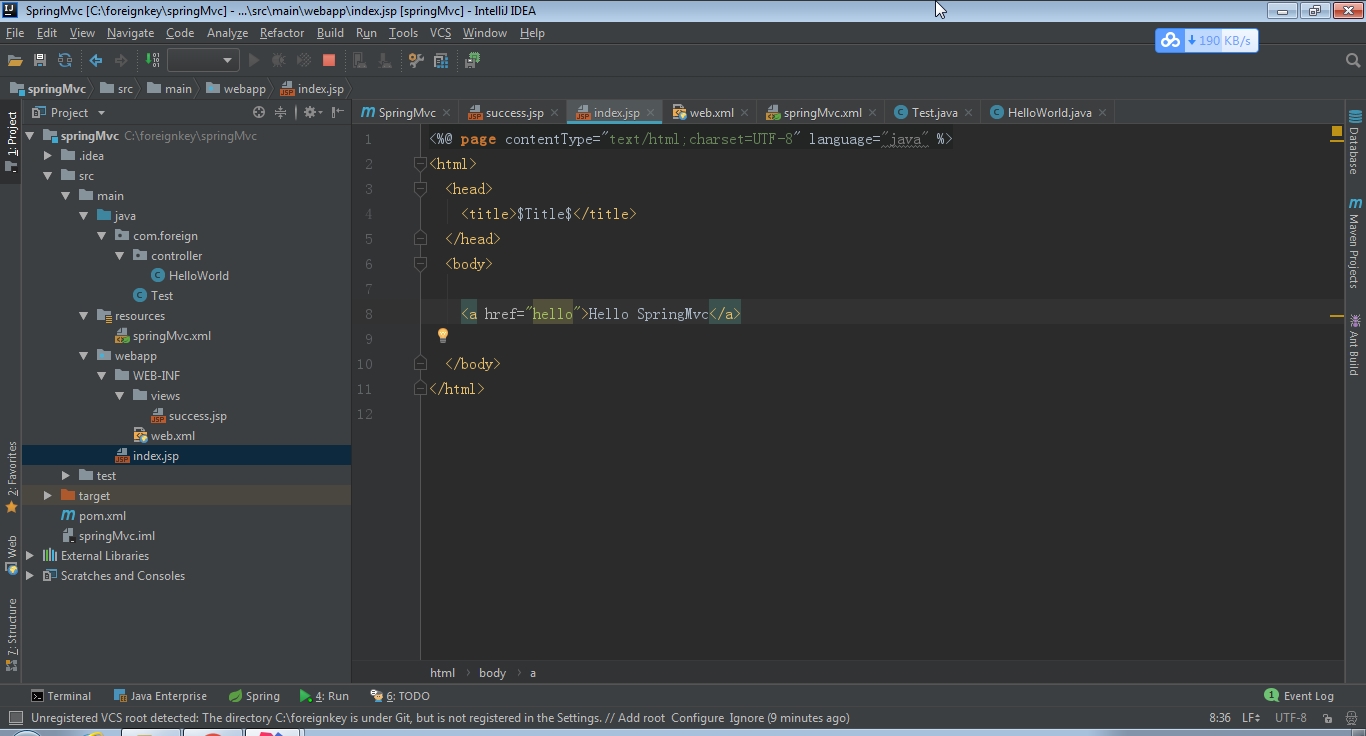Open the run configuration dropdown
1366x736 pixels.
pyautogui.click(x=203, y=60)
